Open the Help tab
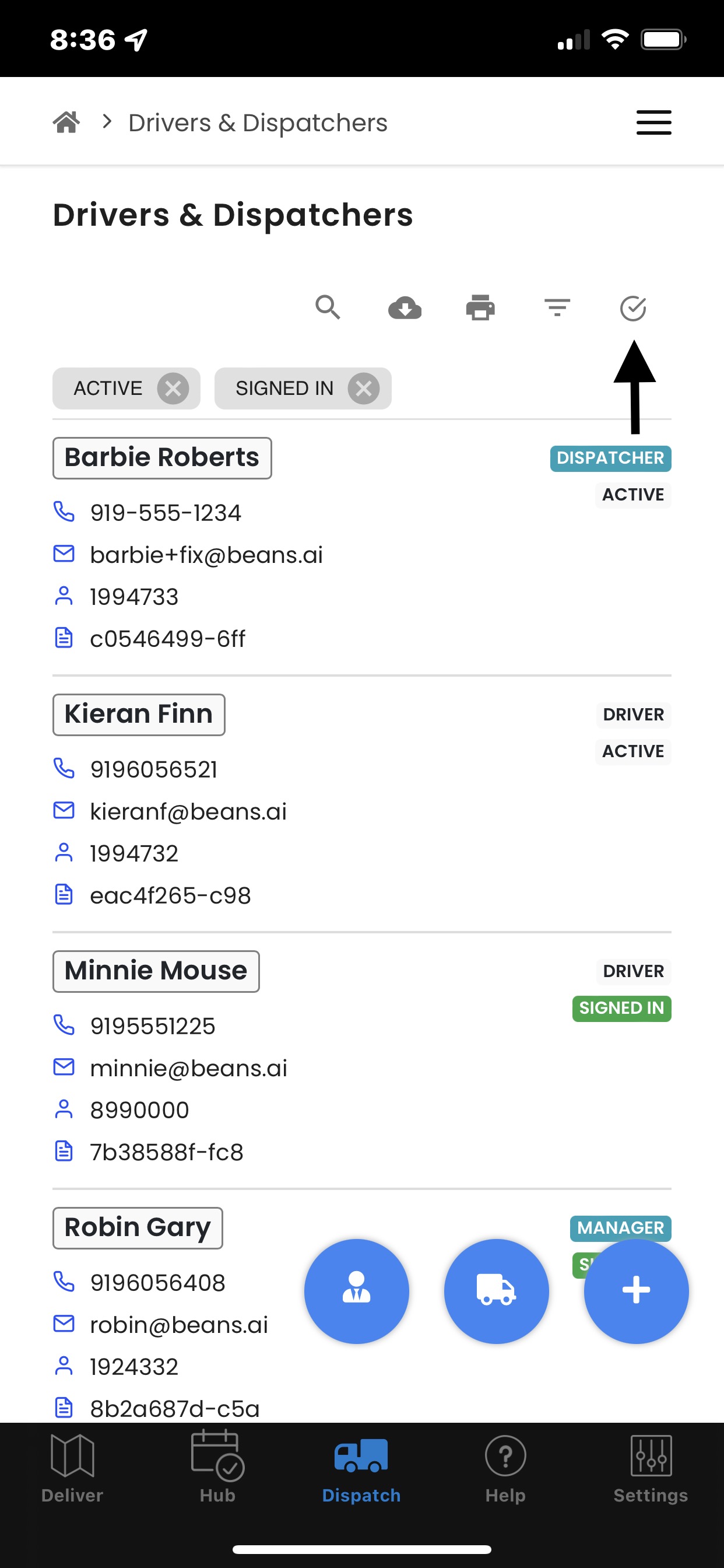The height and width of the screenshot is (1568, 724). click(505, 1468)
